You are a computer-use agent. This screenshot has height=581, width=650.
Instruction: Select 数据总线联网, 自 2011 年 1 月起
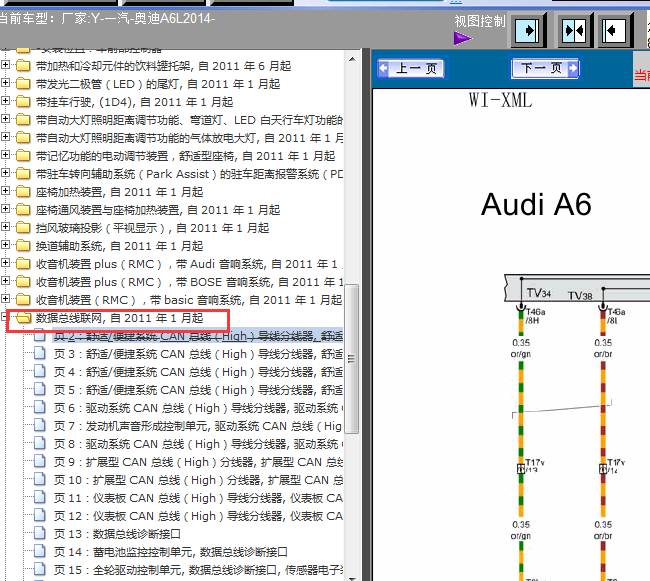click(119, 318)
